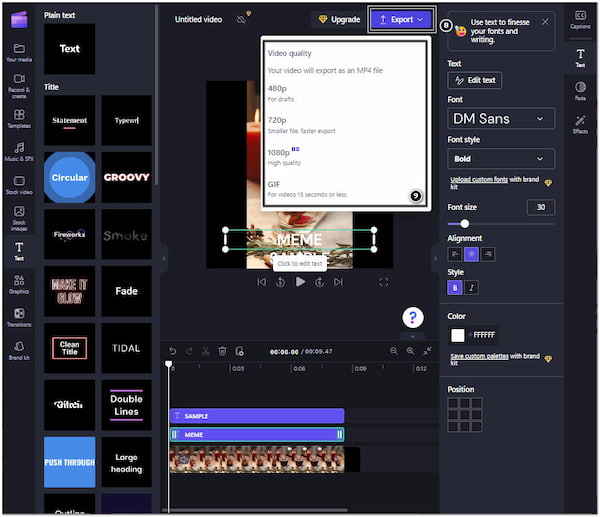The image size is (600, 517).
Task: Open Upload custom fonts link
Action: 479,179
